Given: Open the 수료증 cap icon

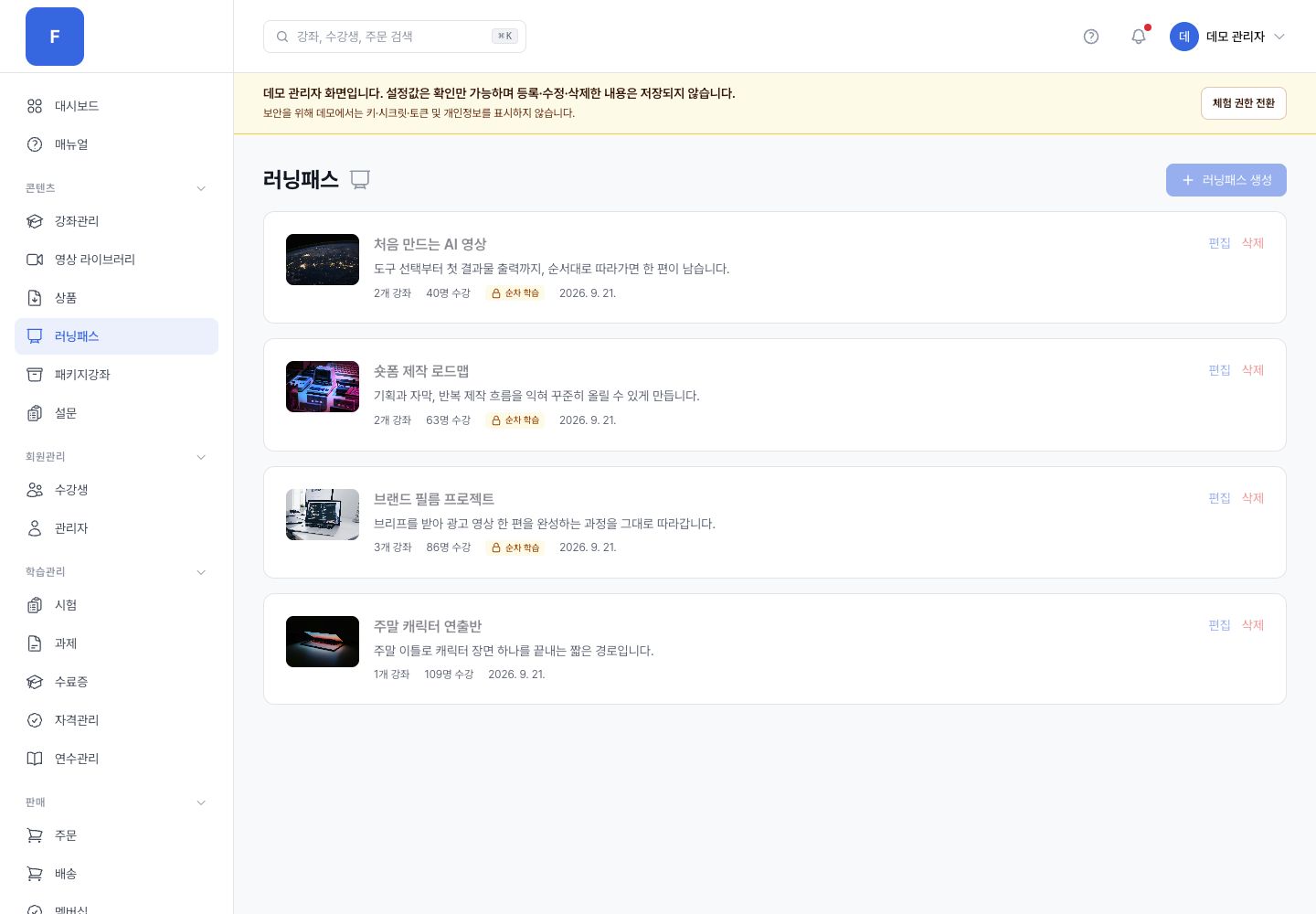Looking at the screenshot, I should 35,682.
